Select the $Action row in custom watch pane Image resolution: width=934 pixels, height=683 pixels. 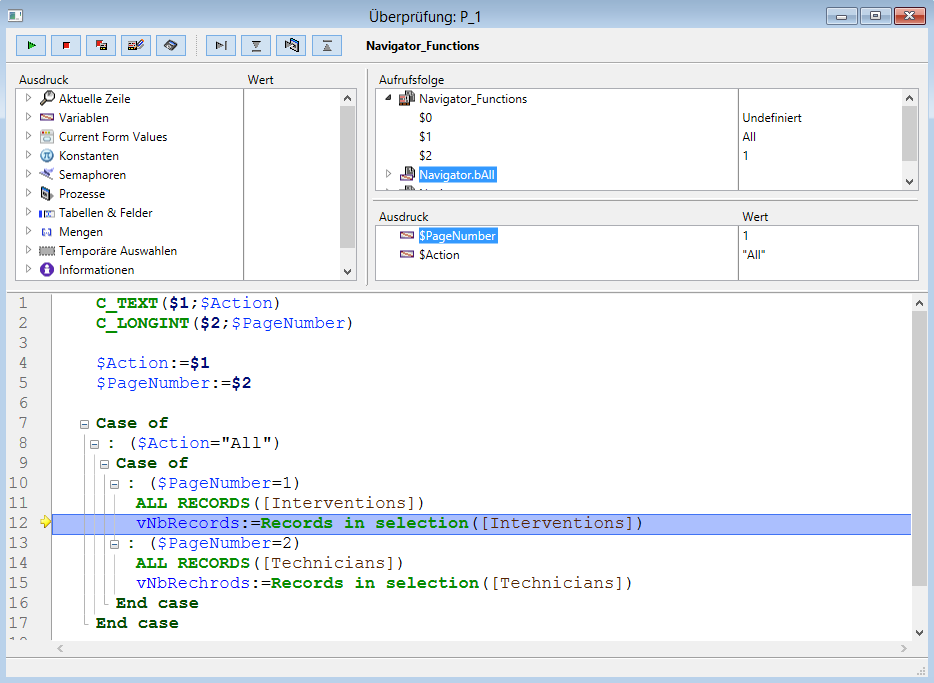[x=439, y=255]
